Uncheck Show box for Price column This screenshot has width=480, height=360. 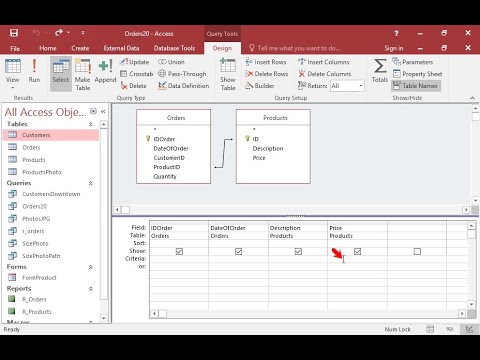pyautogui.click(x=357, y=251)
